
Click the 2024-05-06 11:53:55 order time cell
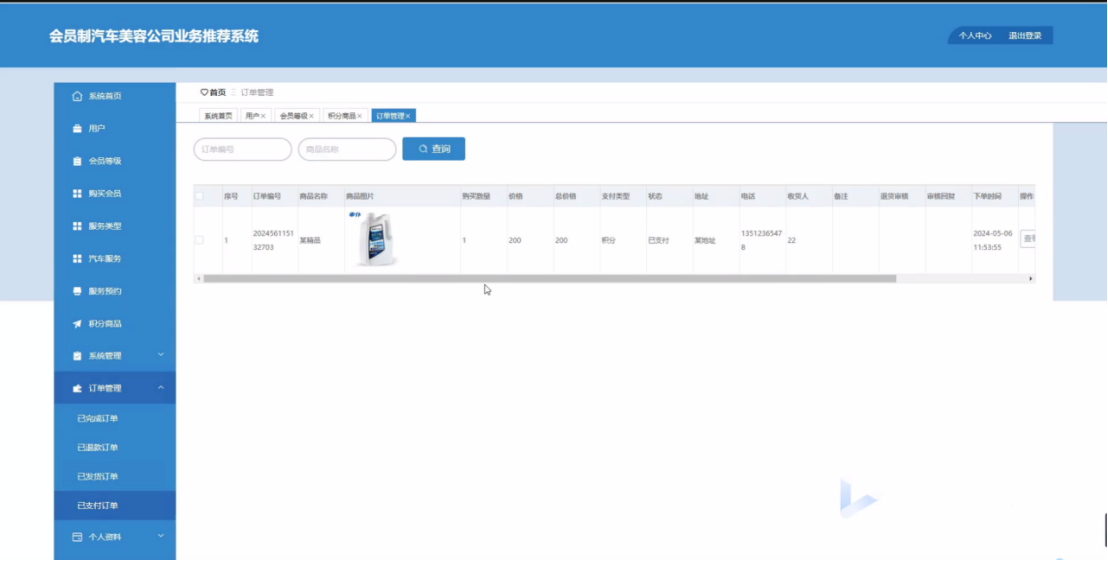(x=992, y=240)
